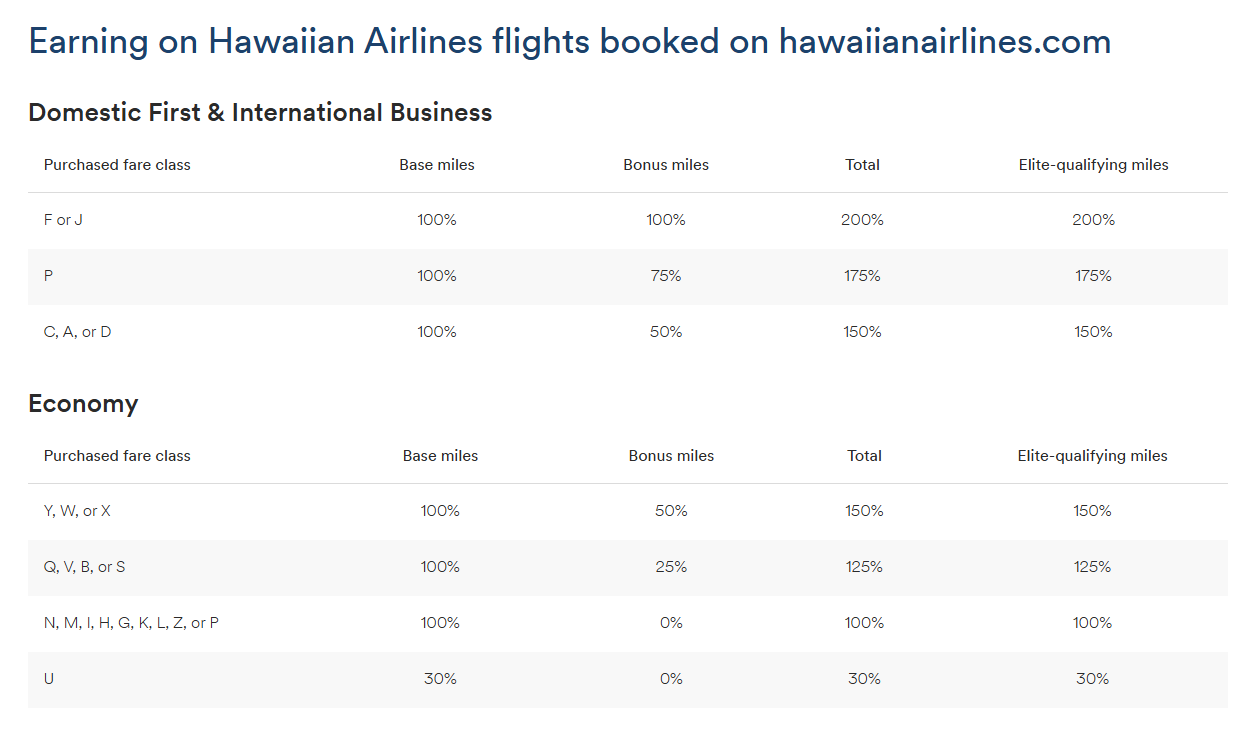The image size is (1248, 738).
Task: Click the Y, W, or X fare class
Action: 78,511
